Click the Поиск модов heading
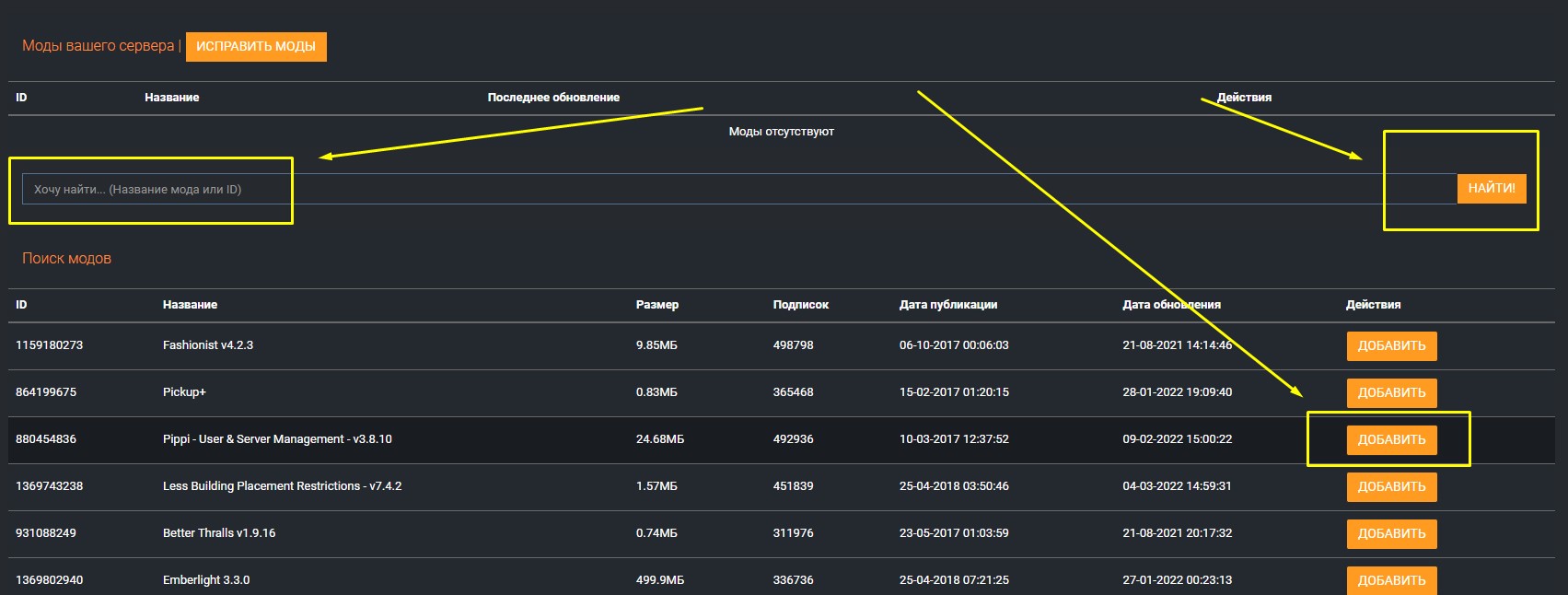The width and height of the screenshot is (1568, 595). pyautogui.click(x=66, y=259)
